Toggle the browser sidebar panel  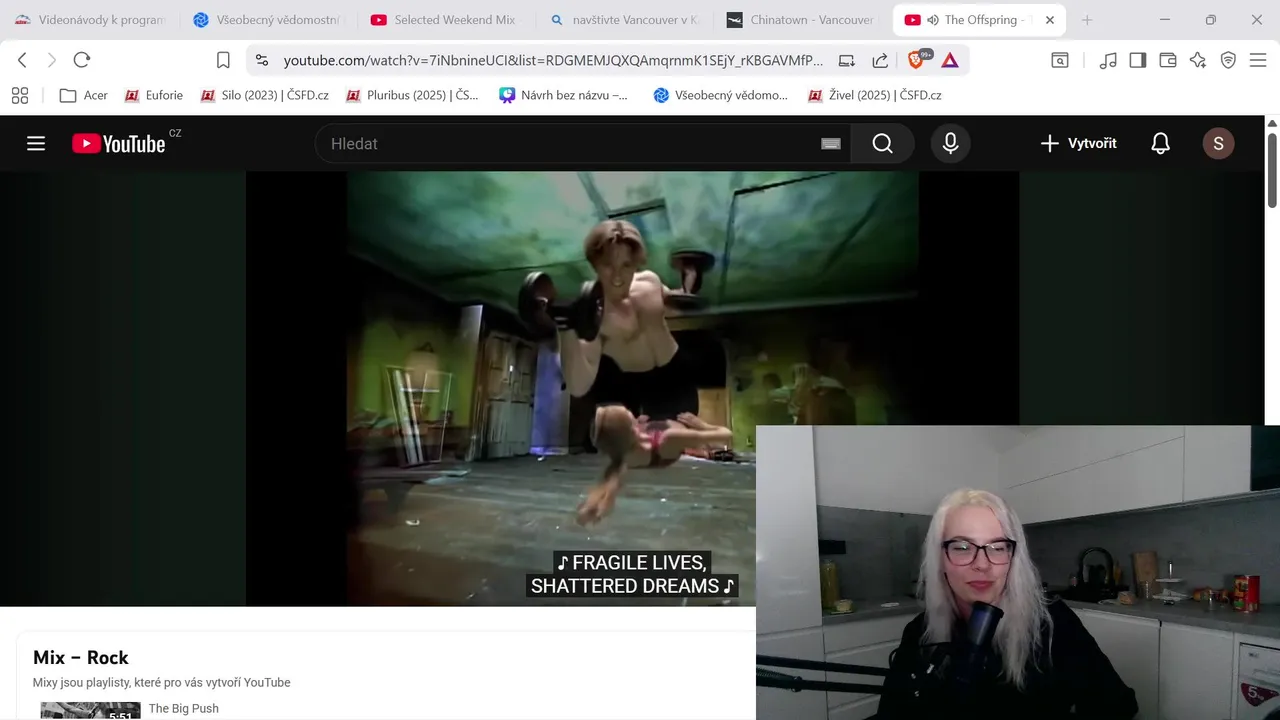click(1137, 60)
